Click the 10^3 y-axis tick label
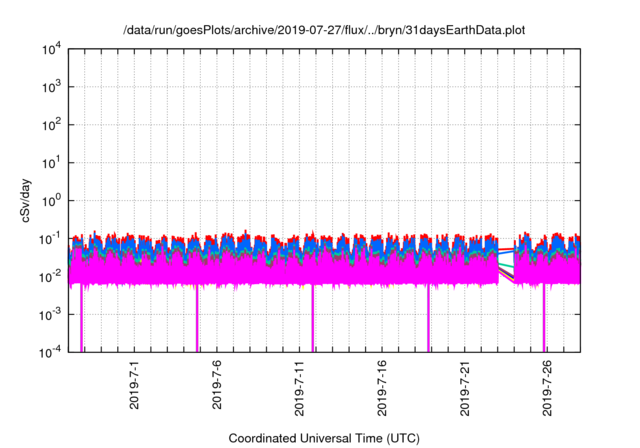The height and width of the screenshot is (448, 640). click(x=52, y=87)
